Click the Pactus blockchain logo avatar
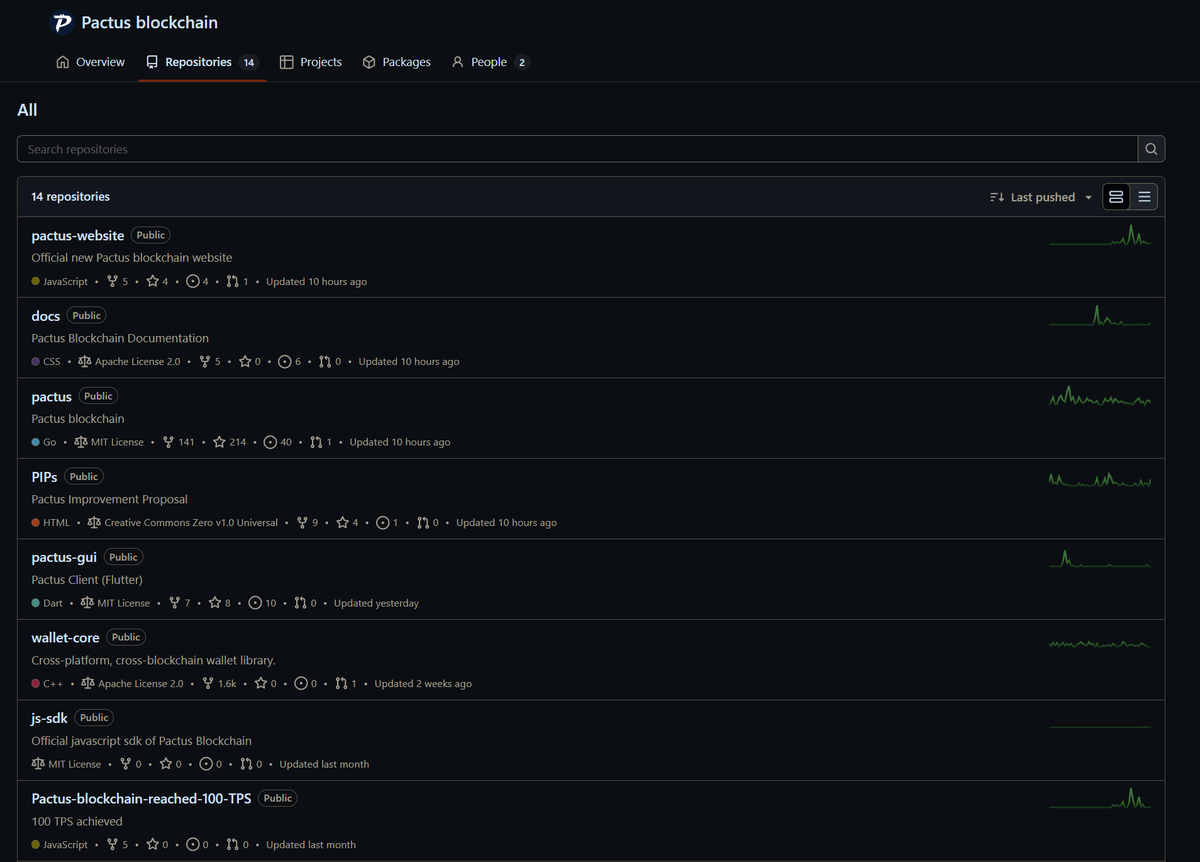 pyautogui.click(x=62, y=23)
